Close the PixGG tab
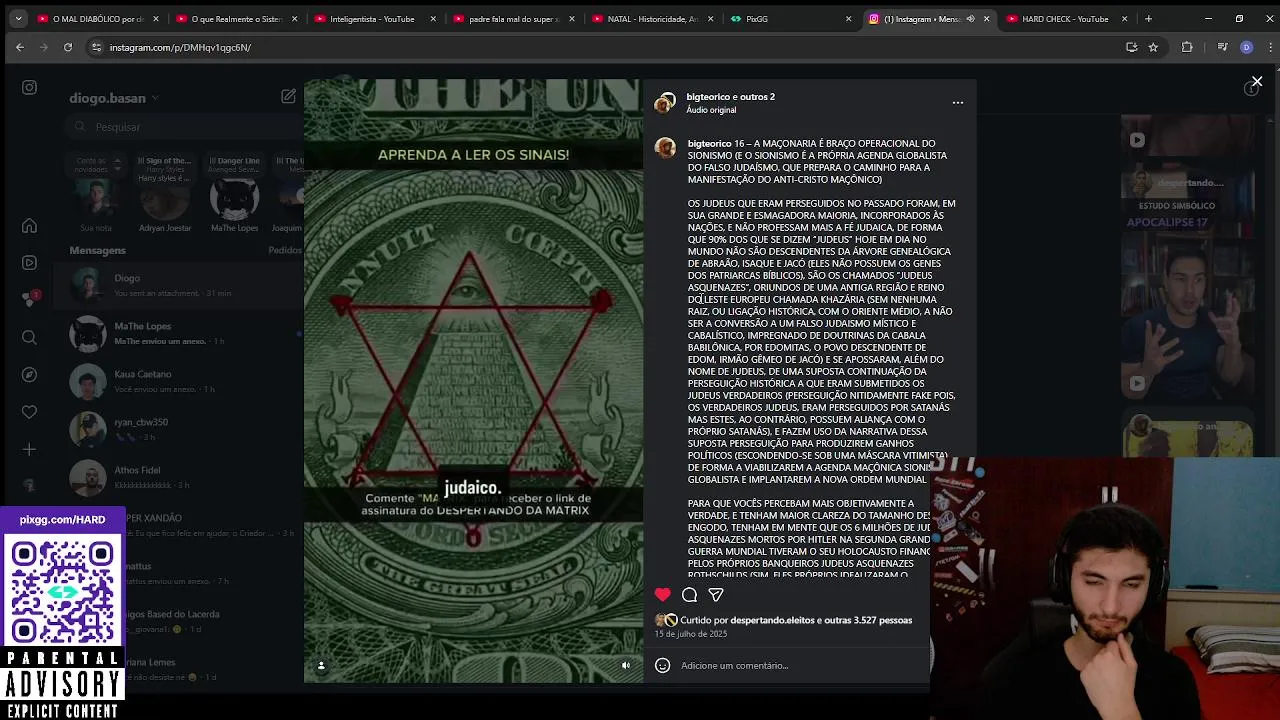The height and width of the screenshot is (720, 1280). 848,19
